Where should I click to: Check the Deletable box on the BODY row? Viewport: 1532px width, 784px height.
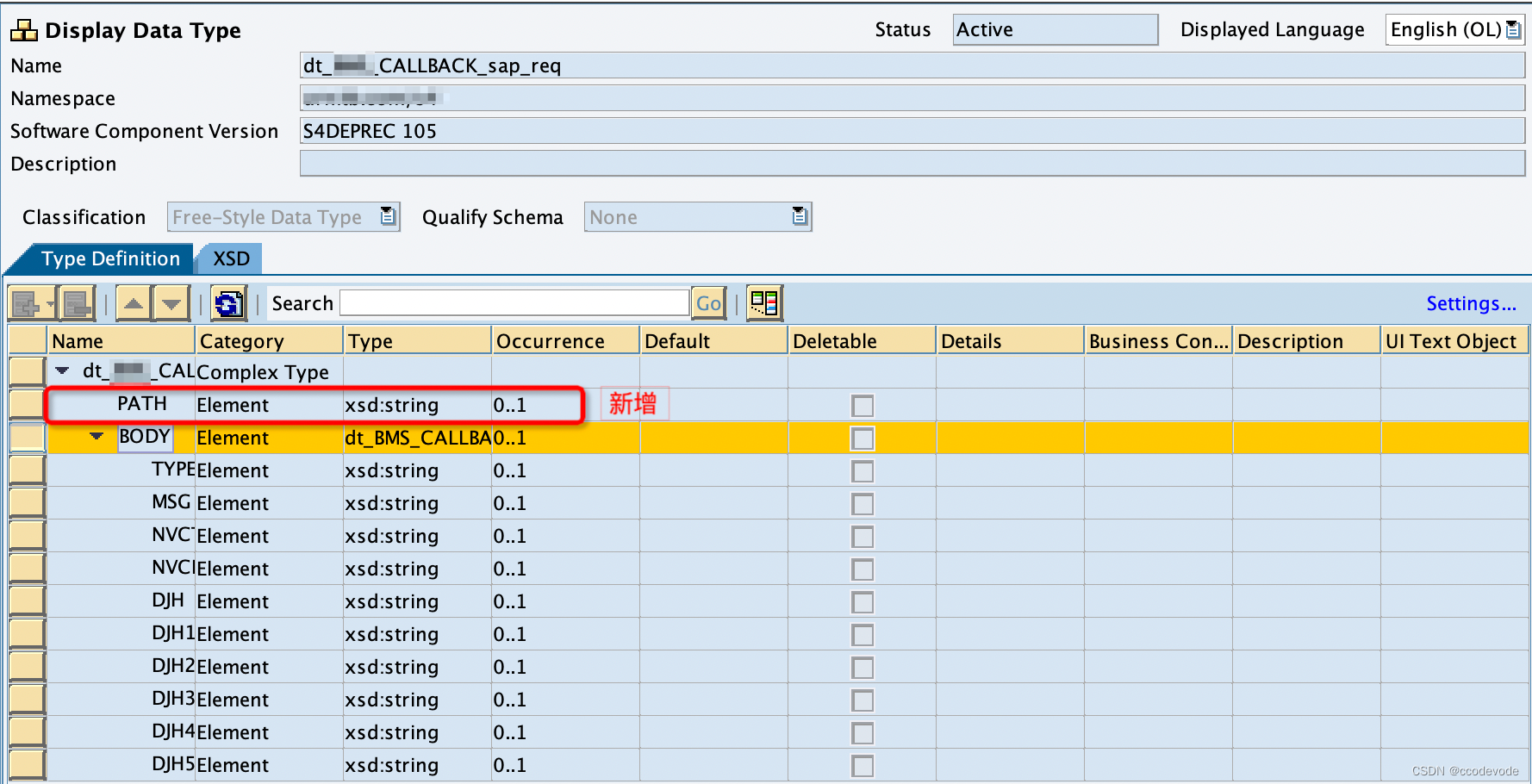[862, 438]
